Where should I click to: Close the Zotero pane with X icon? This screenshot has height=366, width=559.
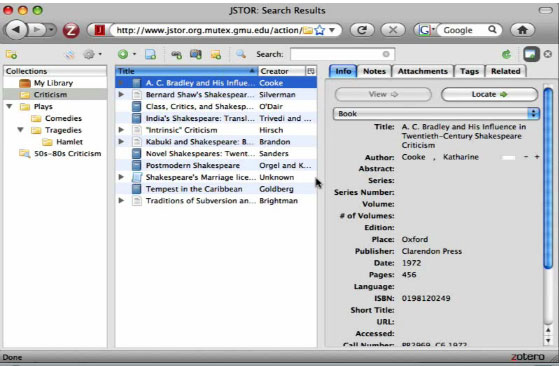[548, 54]
